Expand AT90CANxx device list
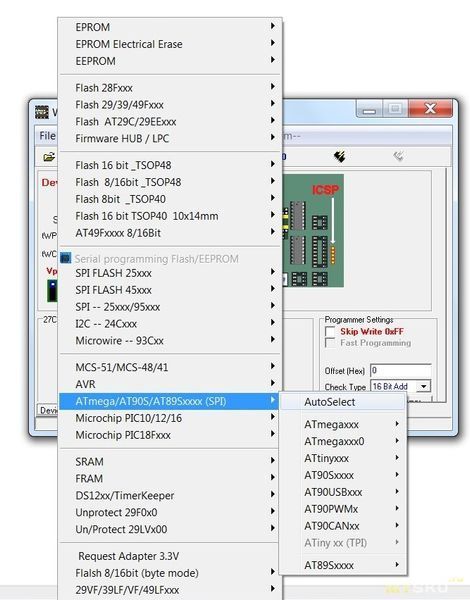 [x=343, y=525]
